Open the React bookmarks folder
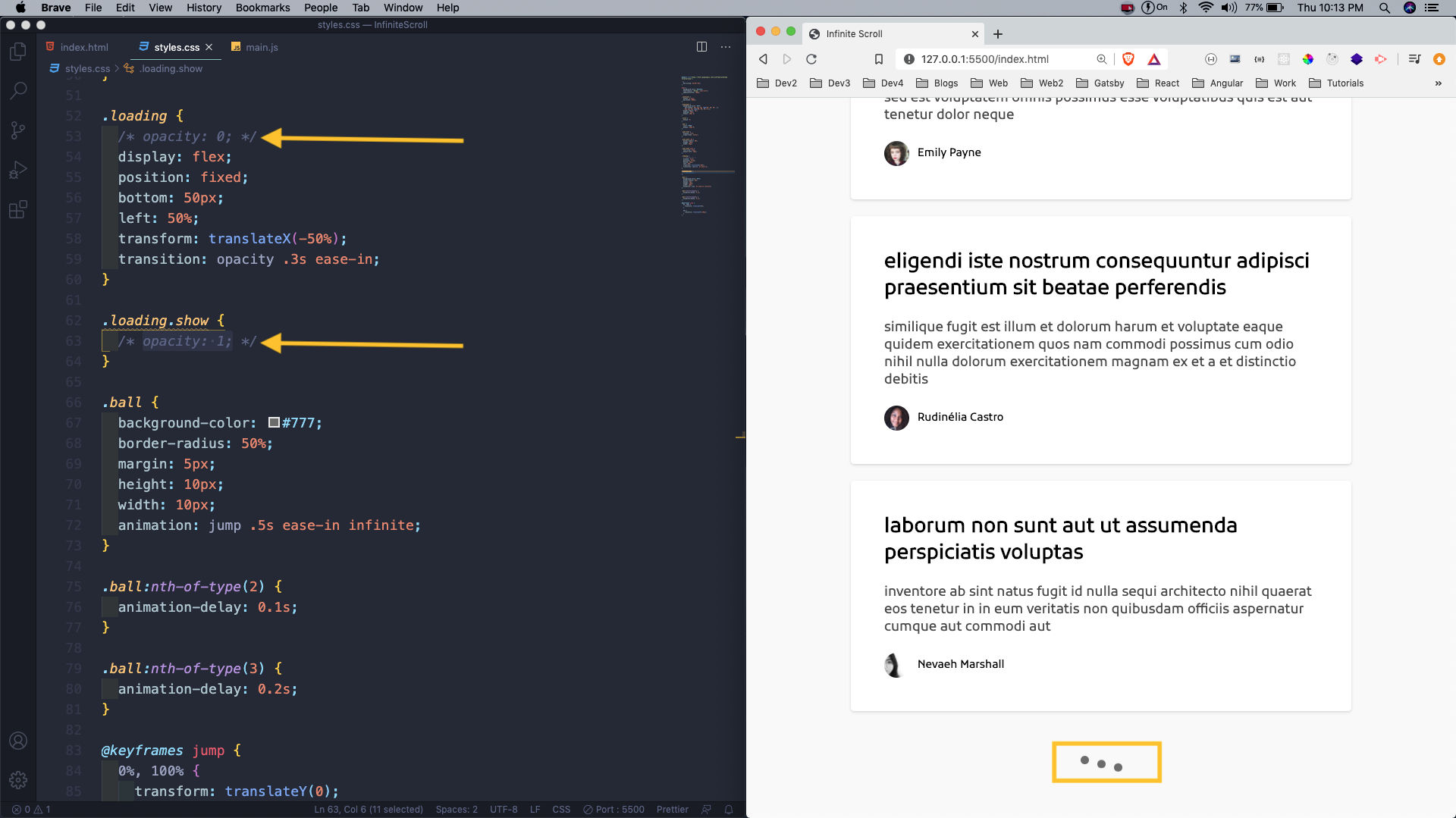Viewport: 1456px width, 818px height. (1158, 83)
